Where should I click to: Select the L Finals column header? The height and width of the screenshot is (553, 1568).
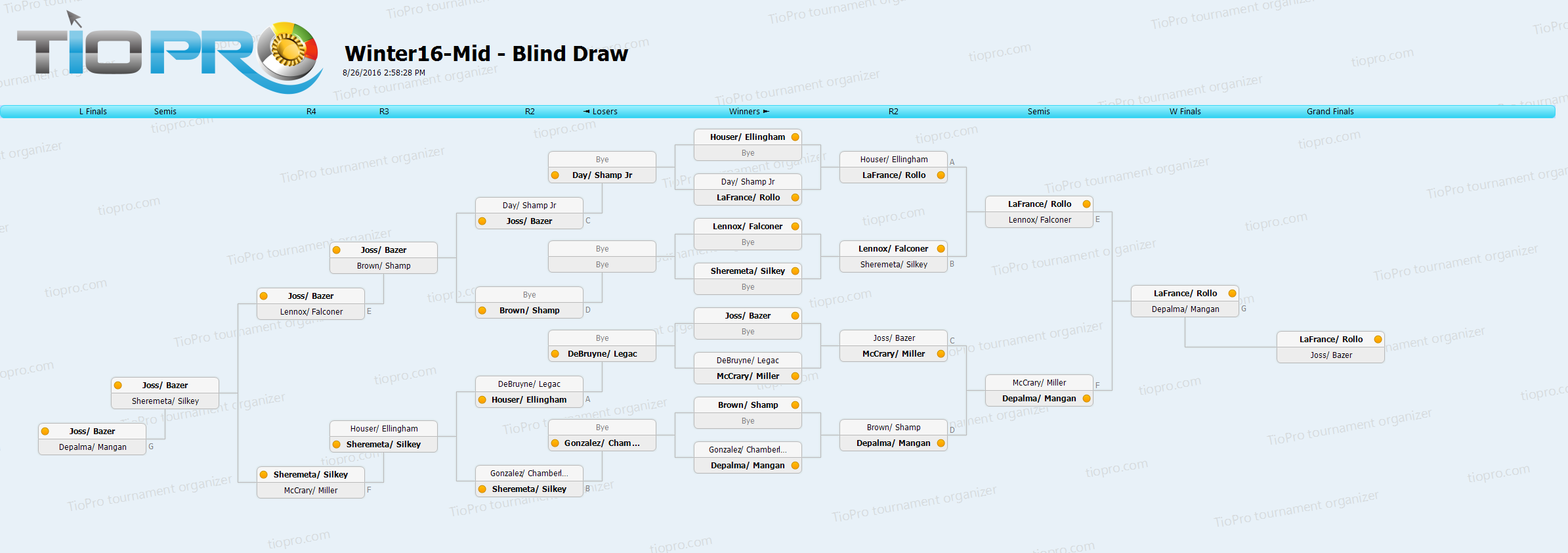(x=93, y=112)
